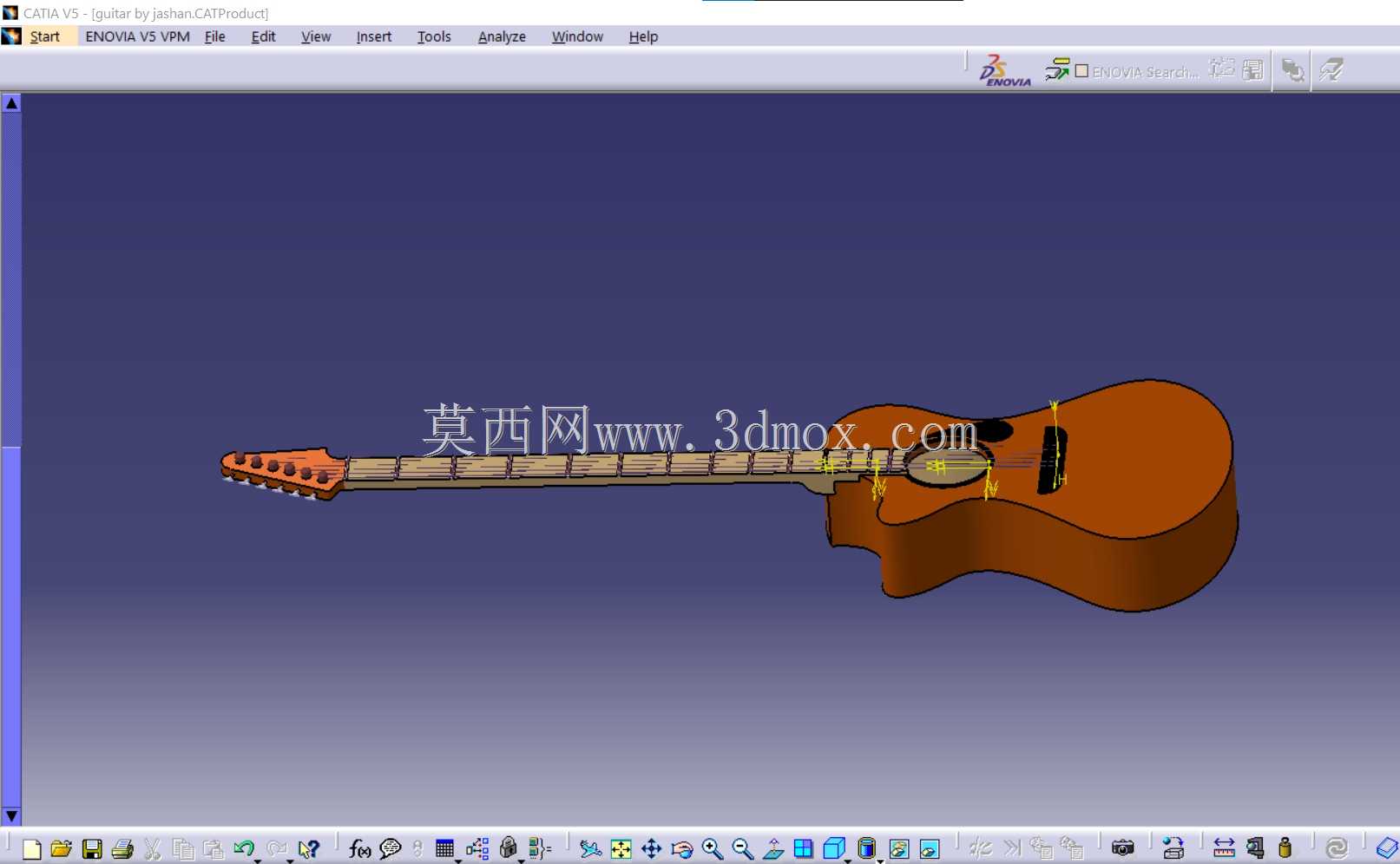Click the Lock padlock icon

pos(509,848)
